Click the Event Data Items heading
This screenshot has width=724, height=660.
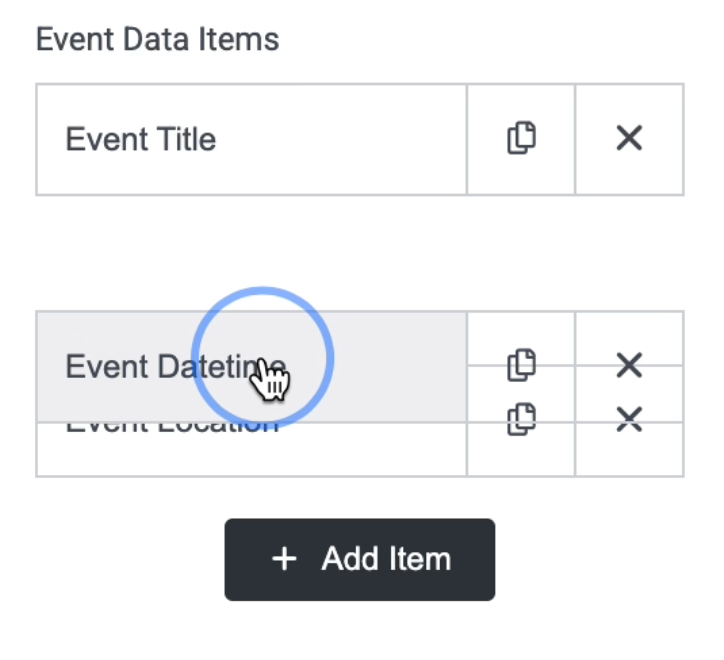pyautogui.click(x=157, y=40)
